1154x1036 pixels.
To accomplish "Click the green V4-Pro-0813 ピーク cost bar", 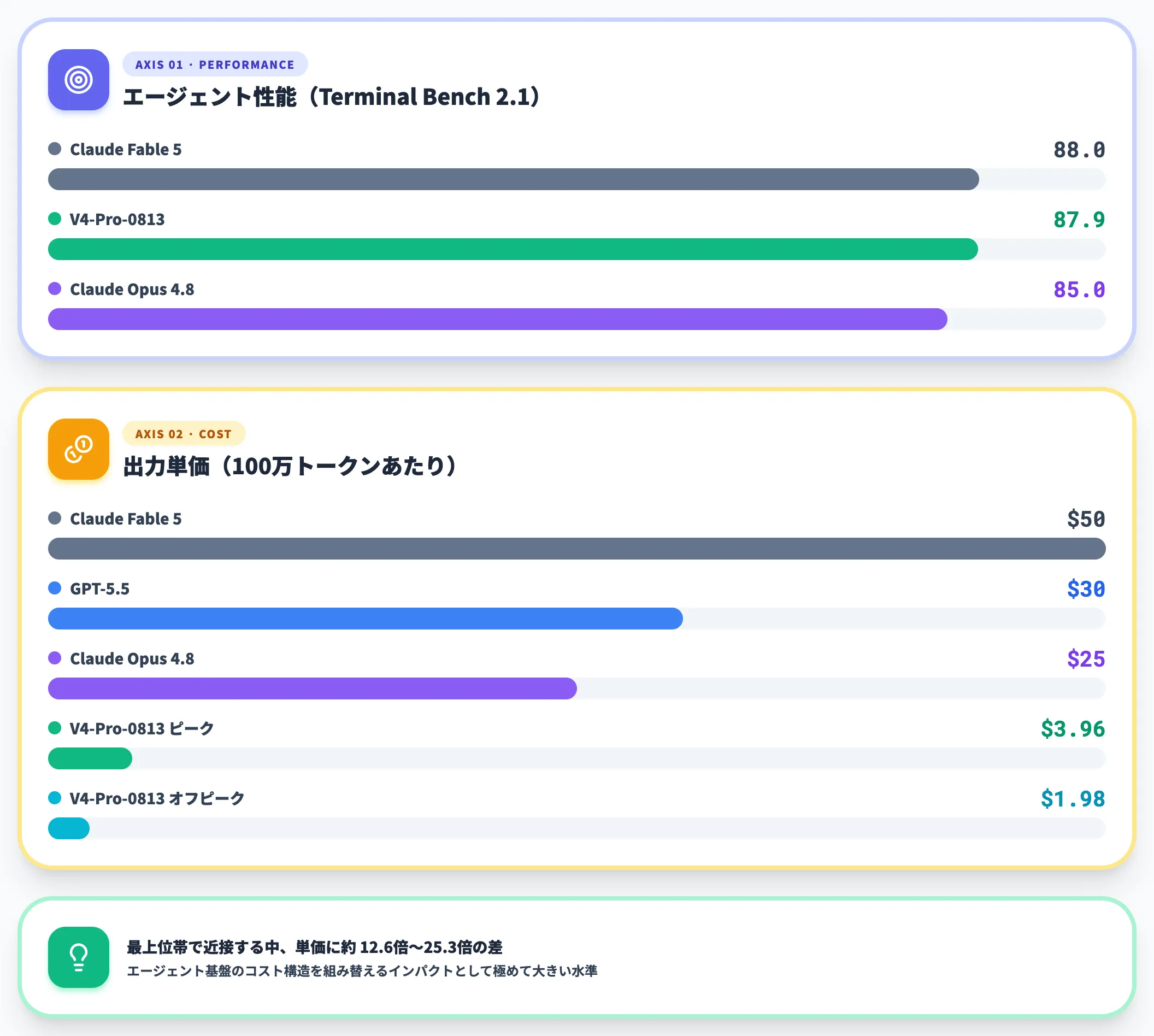I will pyautogui.click(x=90, y=759).
